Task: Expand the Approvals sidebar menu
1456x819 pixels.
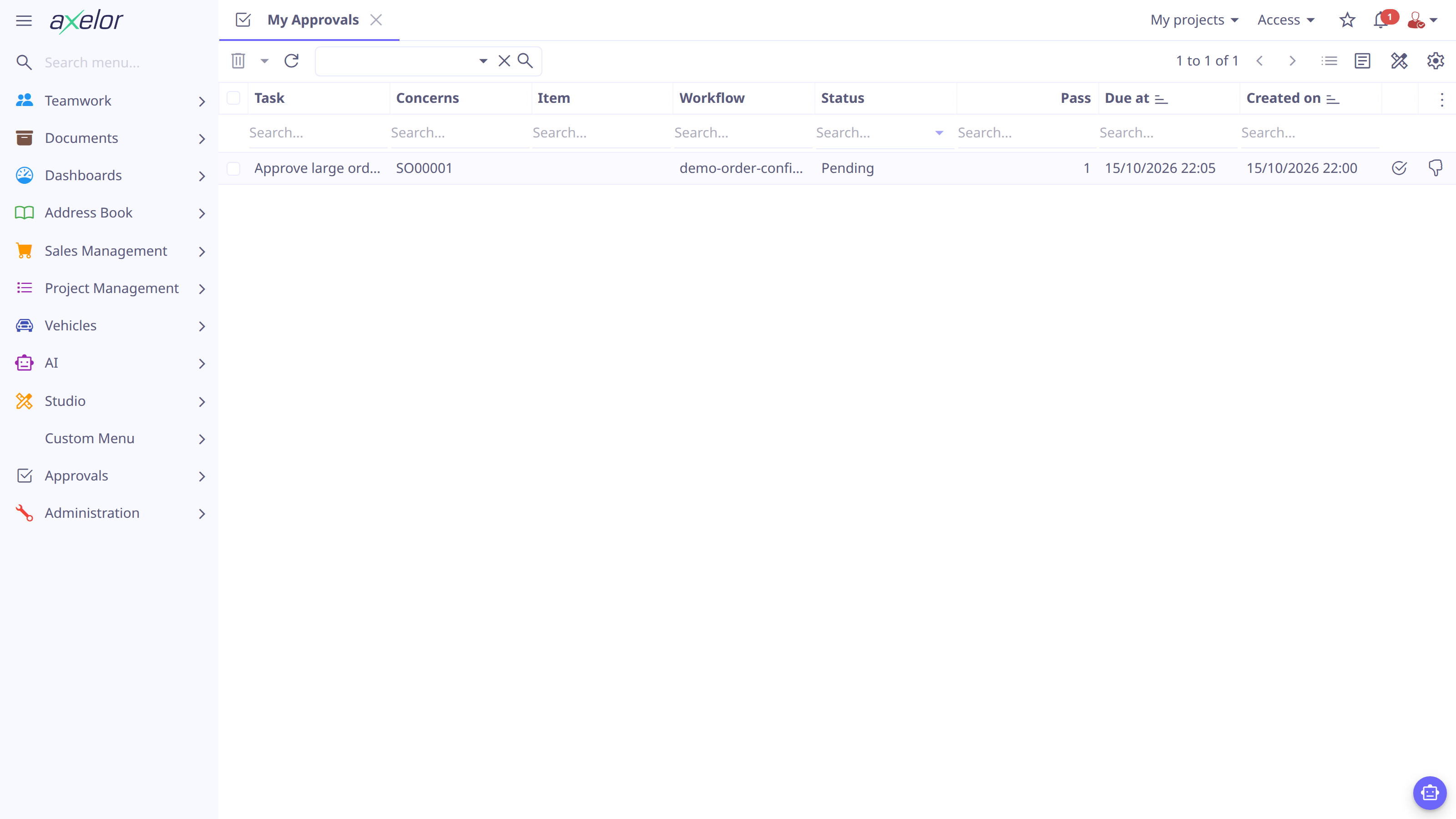Action: pos(110,476)
